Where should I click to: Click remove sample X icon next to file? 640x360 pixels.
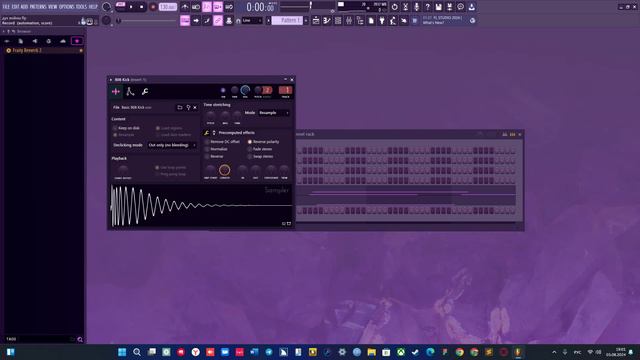(195, 107)
